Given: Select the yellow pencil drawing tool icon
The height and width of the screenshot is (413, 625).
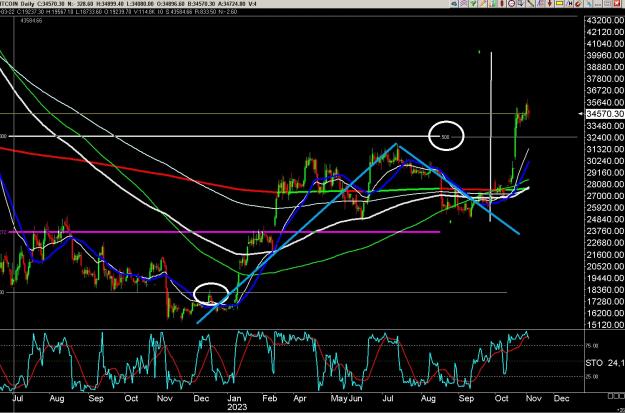Looking at the screenshot, I should pos(483,4).
